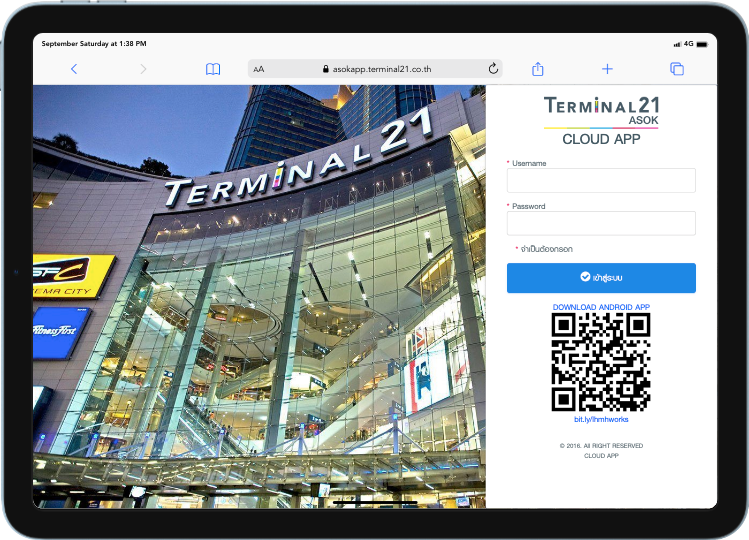Tap the asokapp.terminal21.co.th address bar
Image resolution: width=749 pixels, height=540 pixels.
(x=375, y=69)
